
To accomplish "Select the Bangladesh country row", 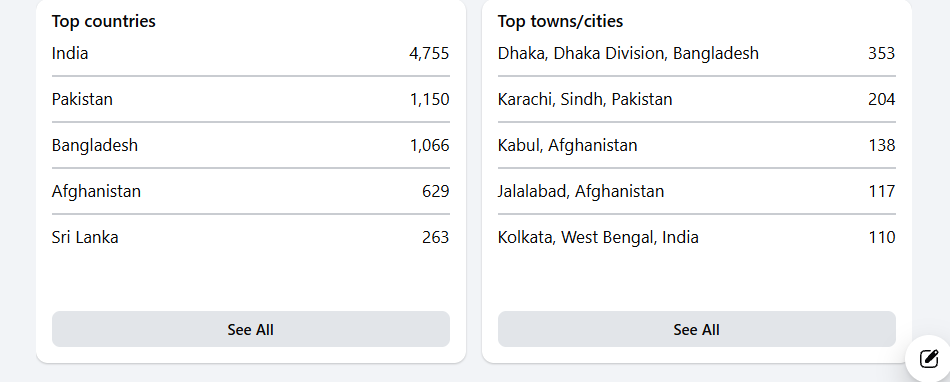I will tap(251, 145).
